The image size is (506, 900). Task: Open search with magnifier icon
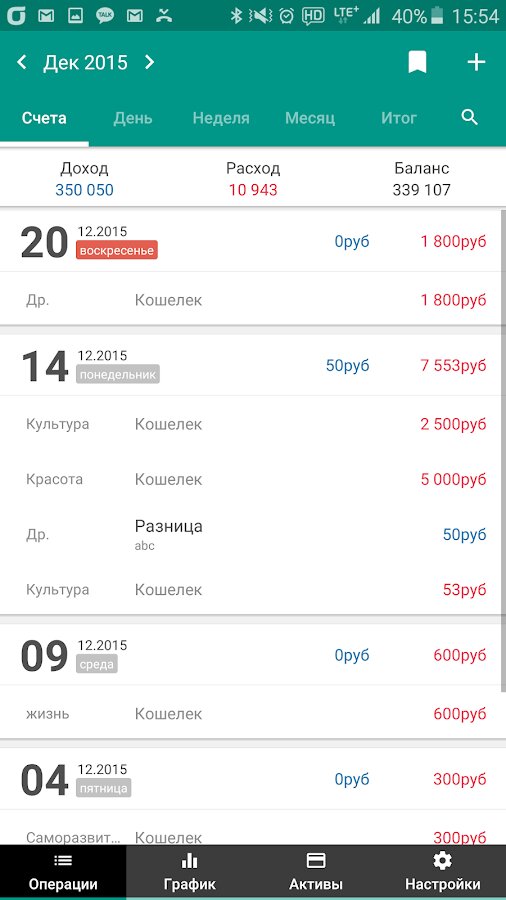click(x=470, y=118)
